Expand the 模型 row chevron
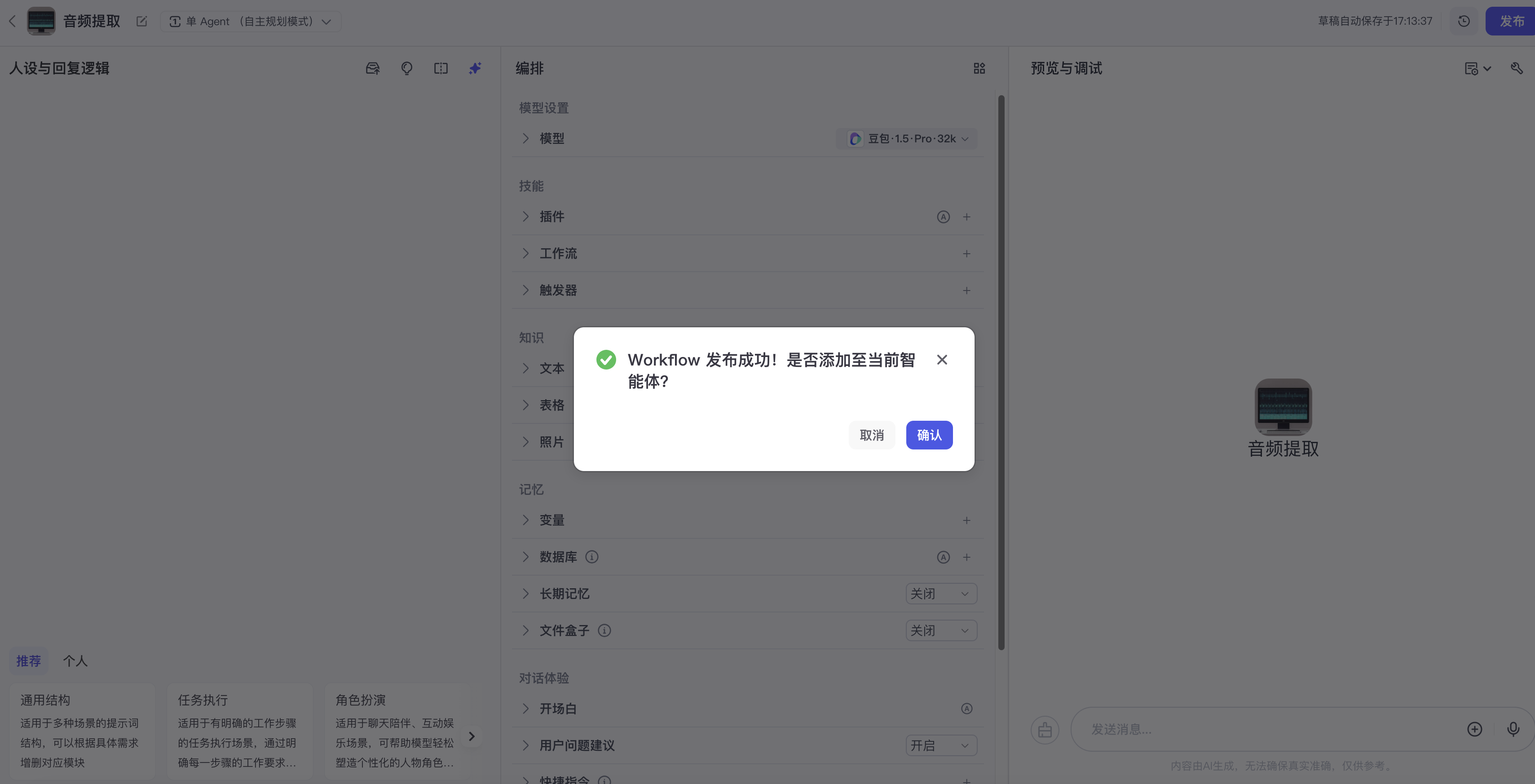The height and width of the screenshot is (784, 1535). [x=525, y=138]
